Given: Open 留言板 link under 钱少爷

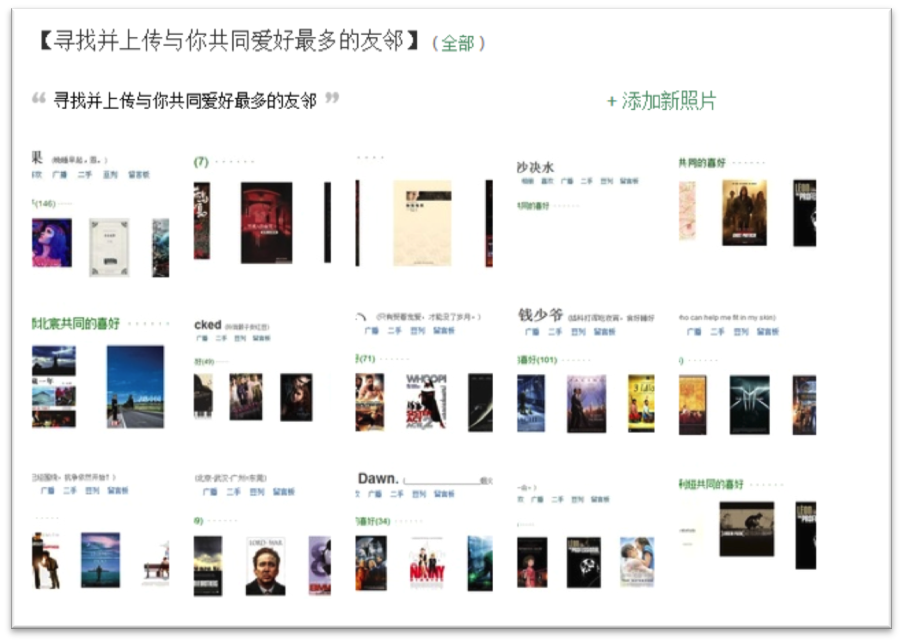Looking at the screenshot, I should point(605,332).
